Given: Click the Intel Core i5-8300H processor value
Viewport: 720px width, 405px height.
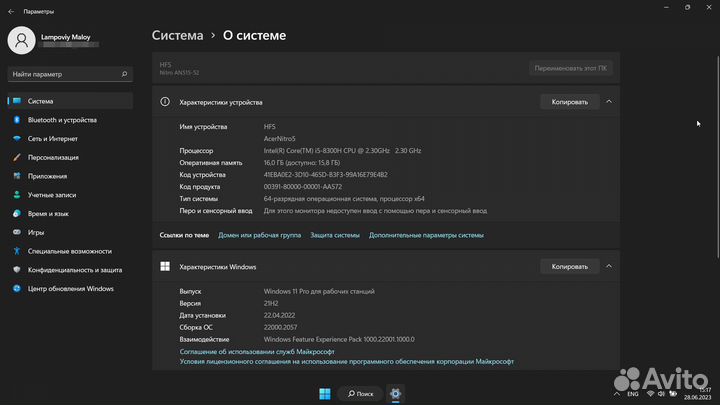Looking at the screenshot, I should coord(342,151).
